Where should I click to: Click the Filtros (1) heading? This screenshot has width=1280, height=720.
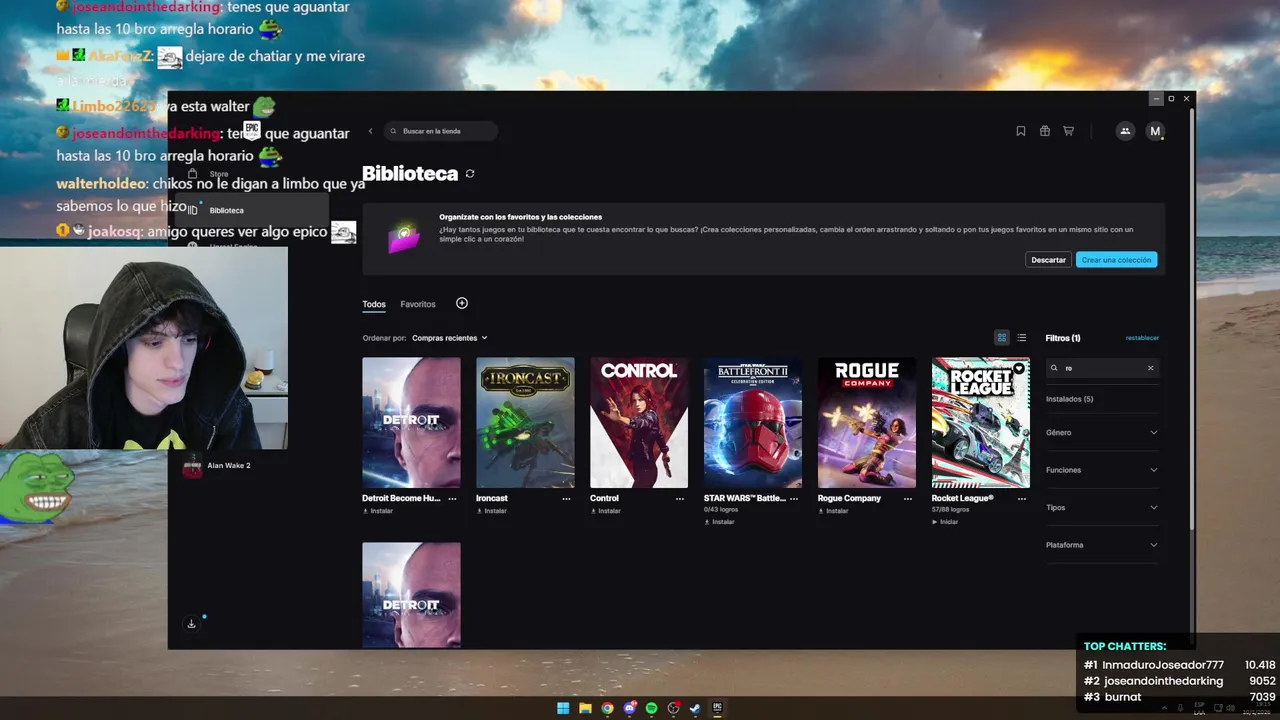[1063, 338]
